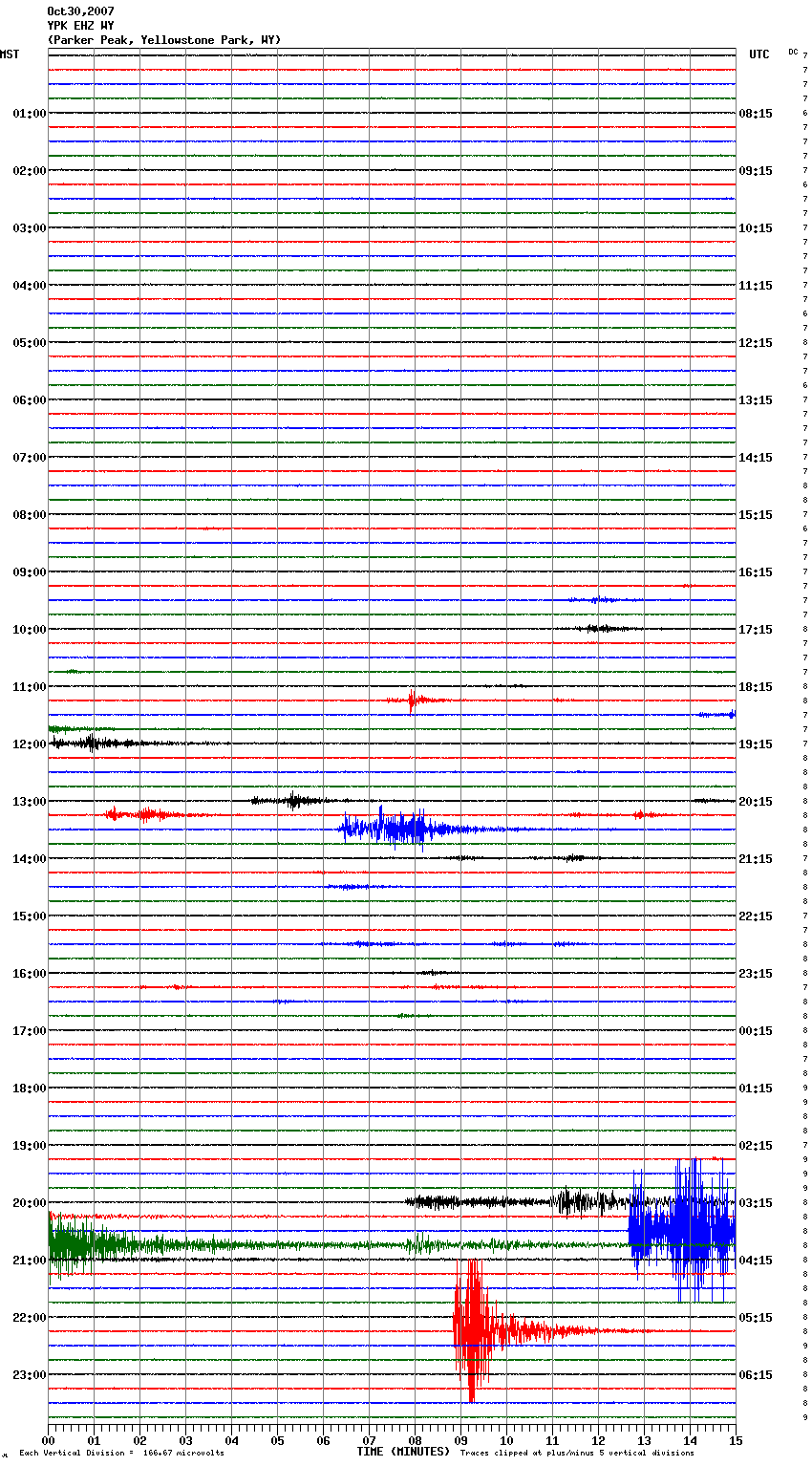
Task: Click the 06:15 UTC time label
Action: (756, 1375)
